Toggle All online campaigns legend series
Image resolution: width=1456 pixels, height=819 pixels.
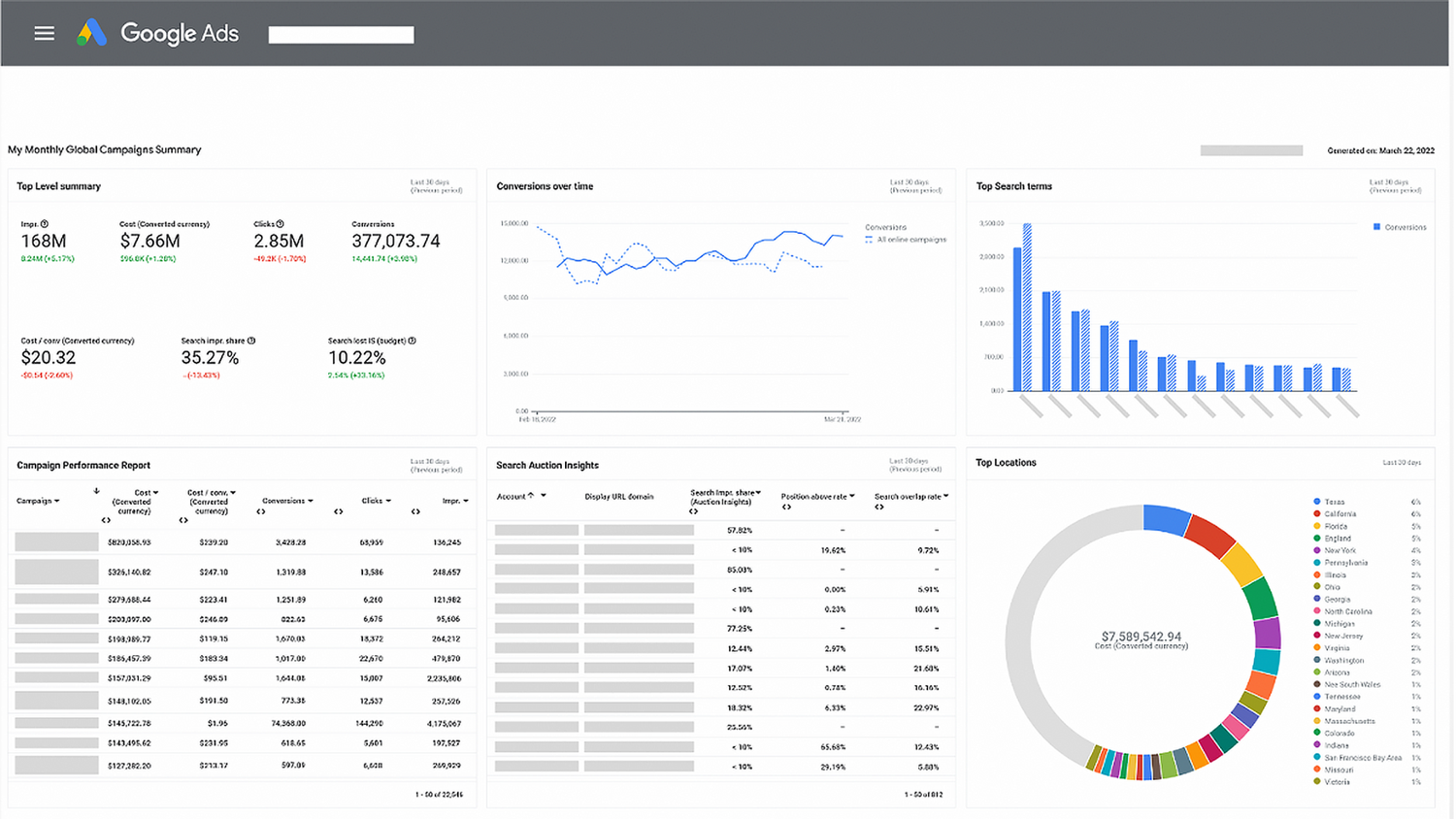point(906,240)
